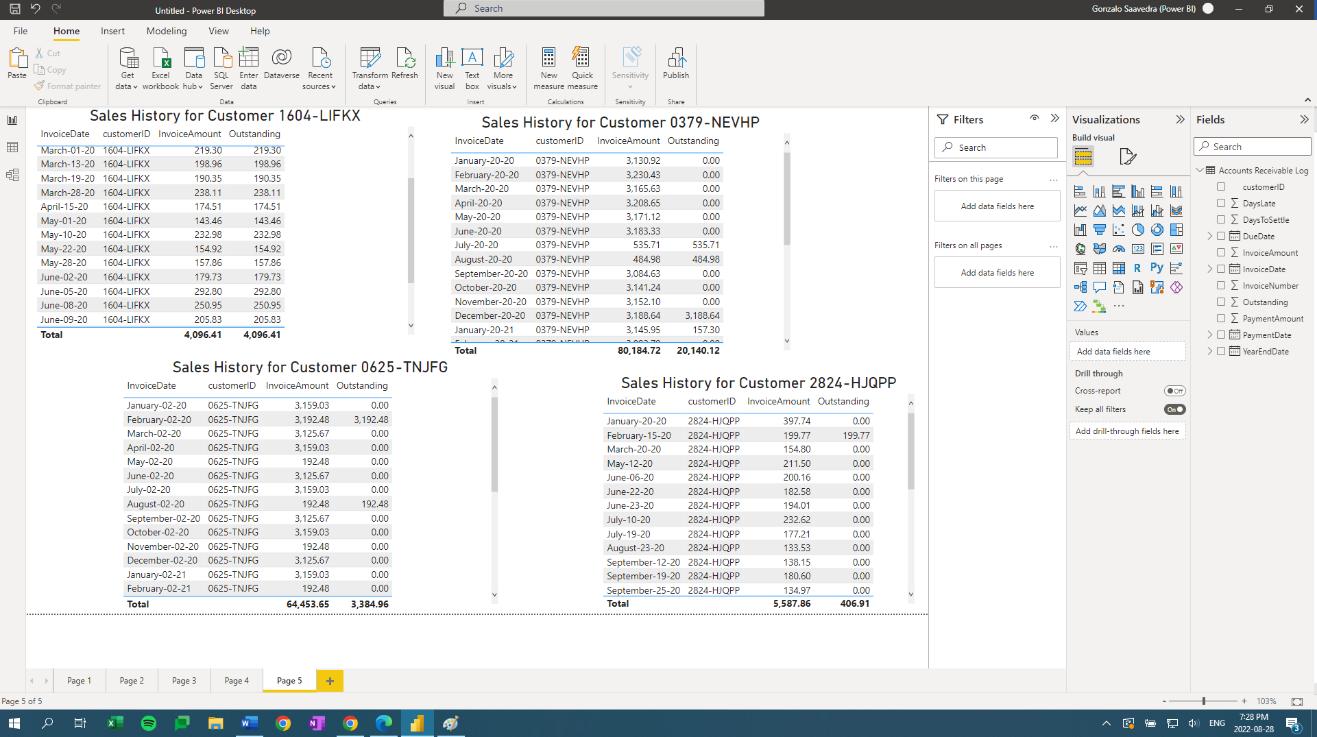Image resolution: width=1317 pixels, height=737 pixels.
Task: Select the Build visual icon
Action: pos(1083,157)
